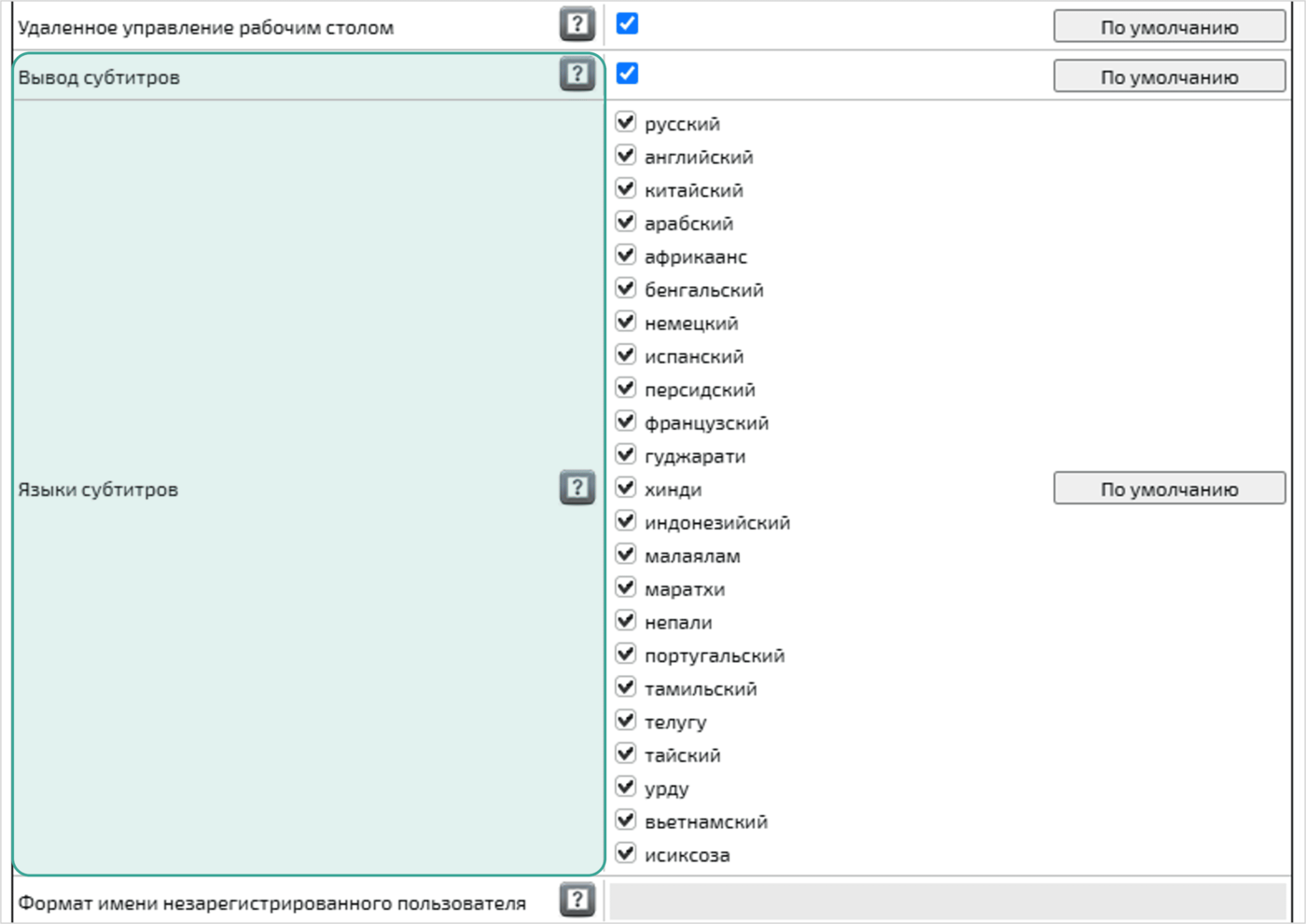The height and width of the screenshot is (924, 1306).
Task: Uncheck the французский language option
Action: pyautogui.click(x=626, y=421)
